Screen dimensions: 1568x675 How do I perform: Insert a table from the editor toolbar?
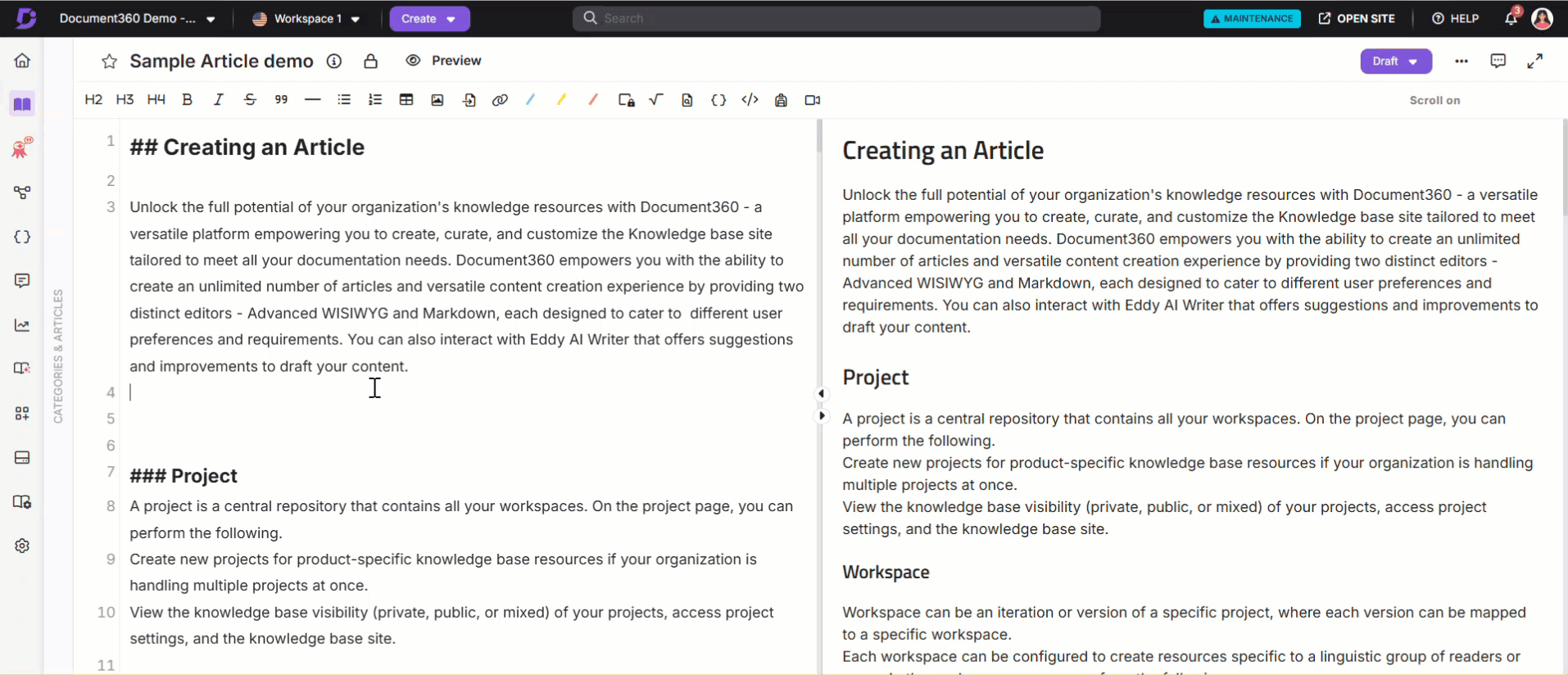(x=406, y=100)
